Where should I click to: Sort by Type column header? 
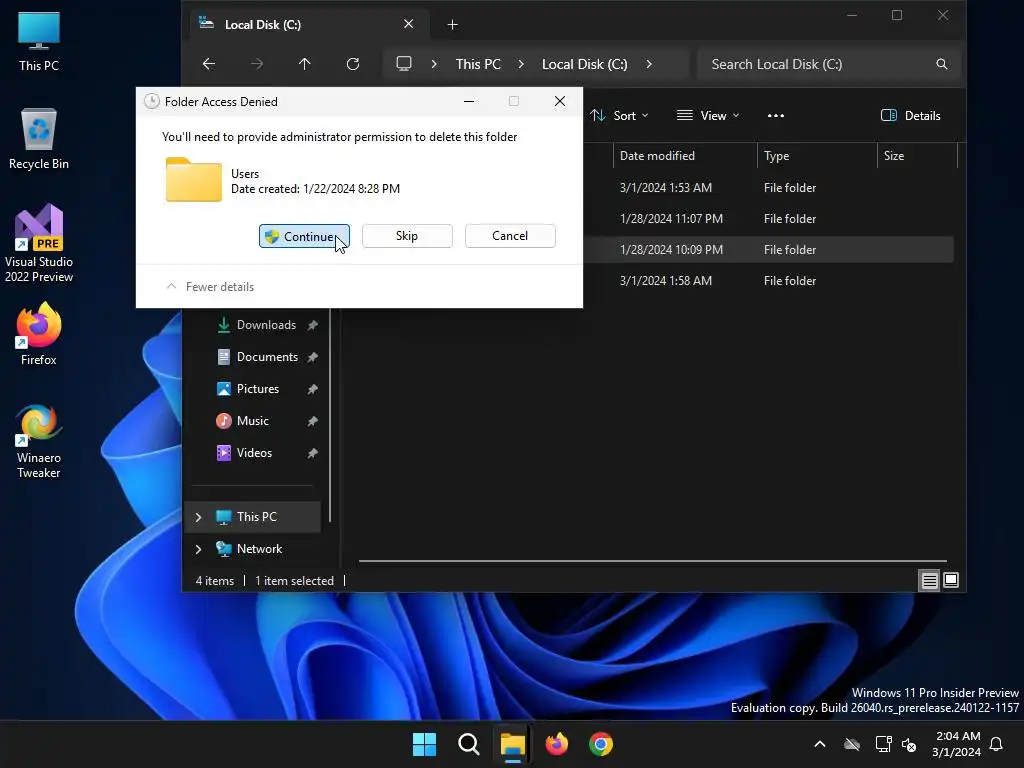click(x=816, y=155)
